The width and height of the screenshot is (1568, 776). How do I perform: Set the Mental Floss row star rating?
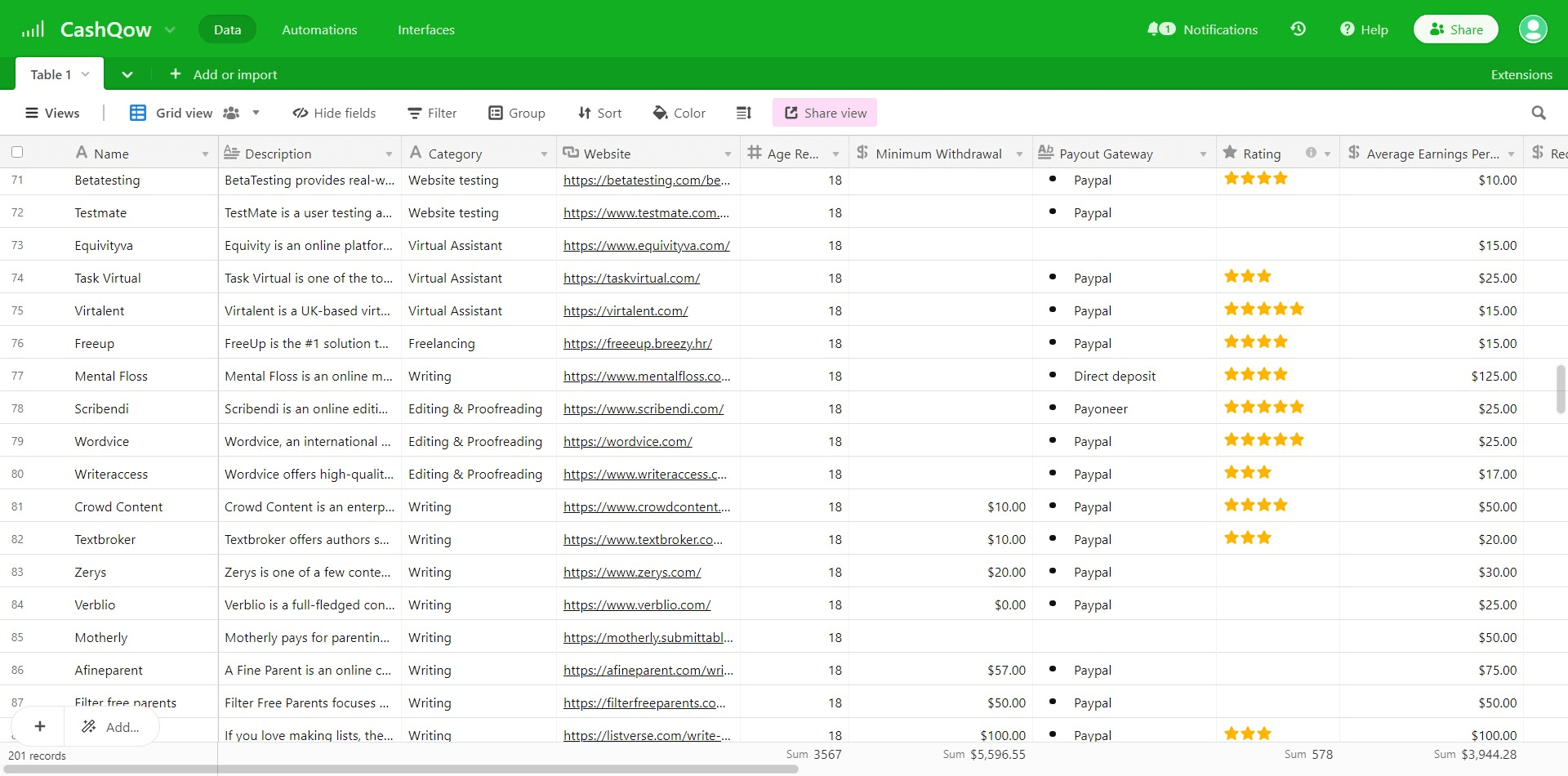[1256, 374]
